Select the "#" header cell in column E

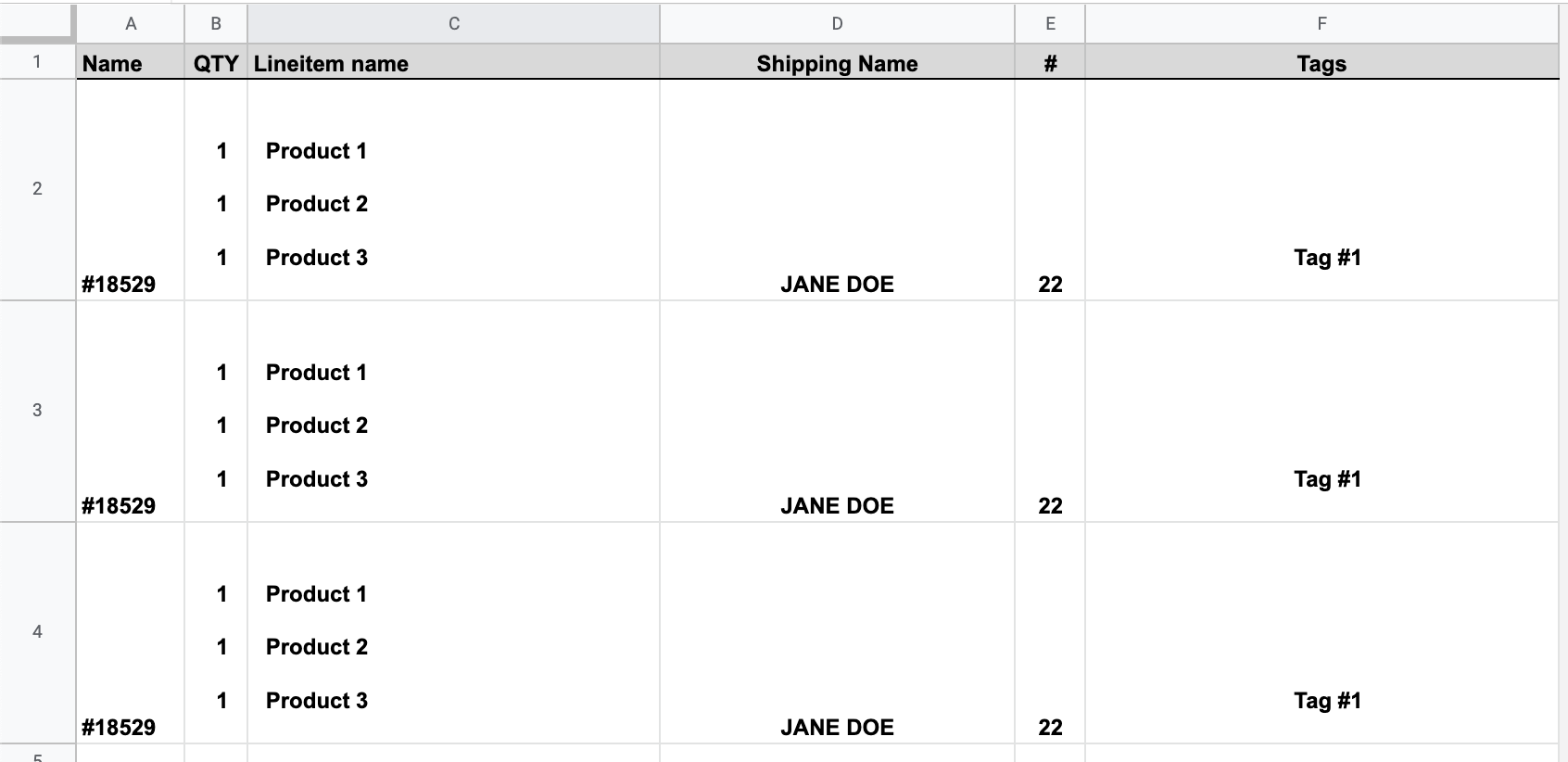[x=1050, y=63]
